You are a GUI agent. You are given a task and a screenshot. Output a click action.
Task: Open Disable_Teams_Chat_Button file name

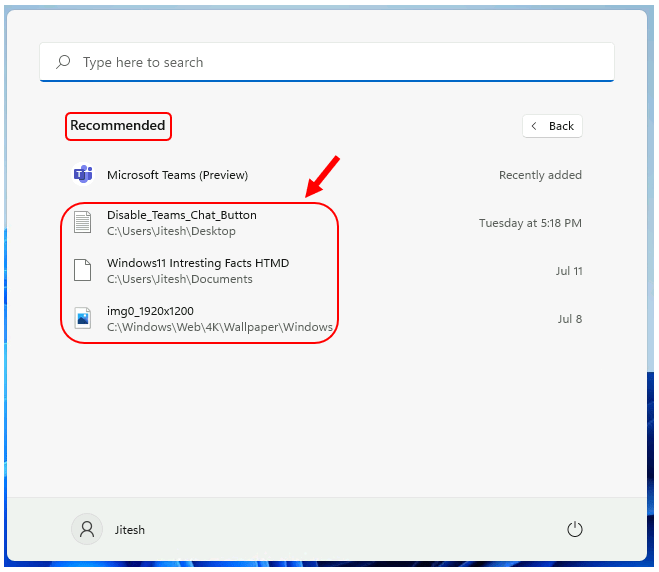(182, 215)
